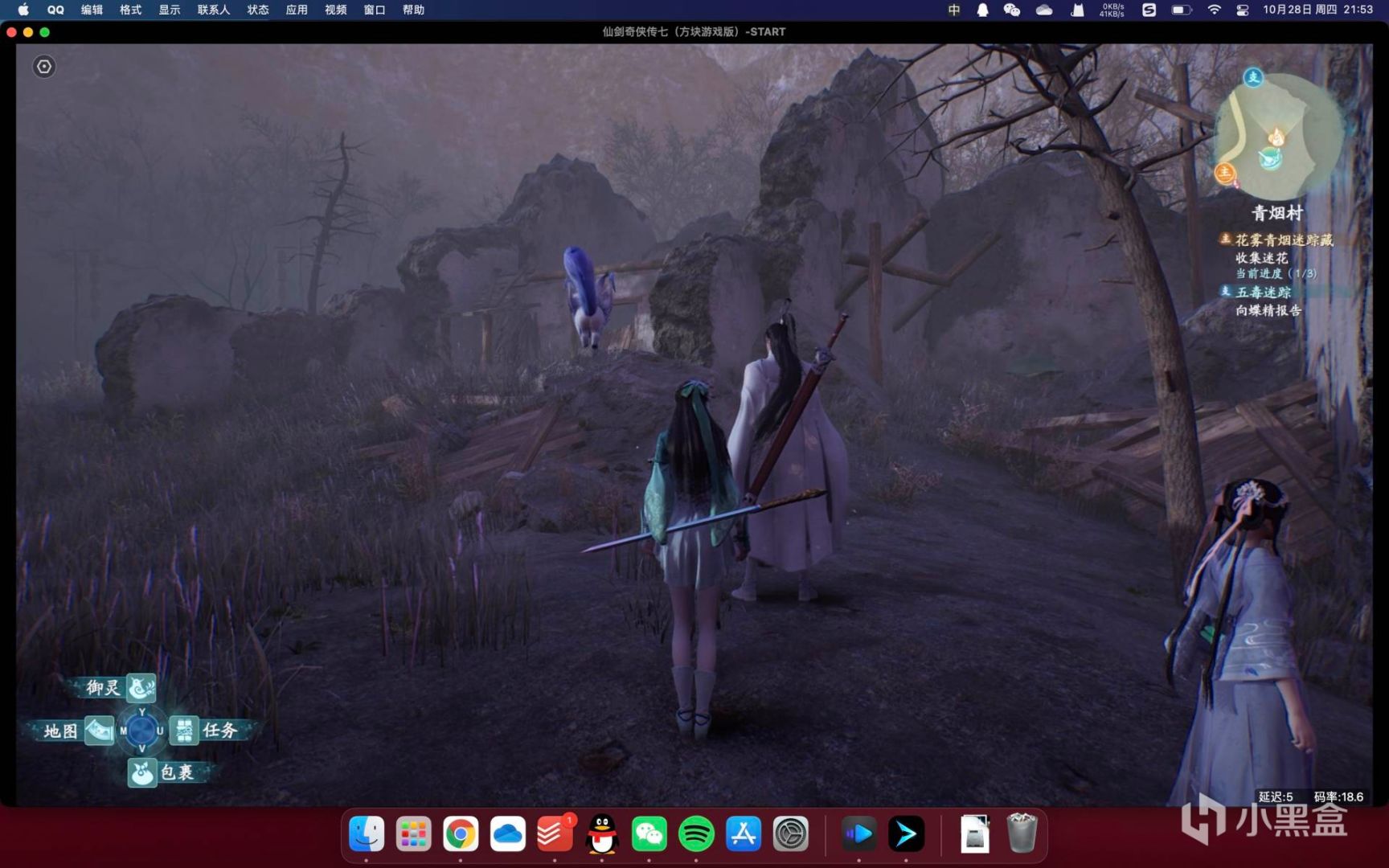Click the green full-screen window button
Screen dimensions: 1389x868
45,32
